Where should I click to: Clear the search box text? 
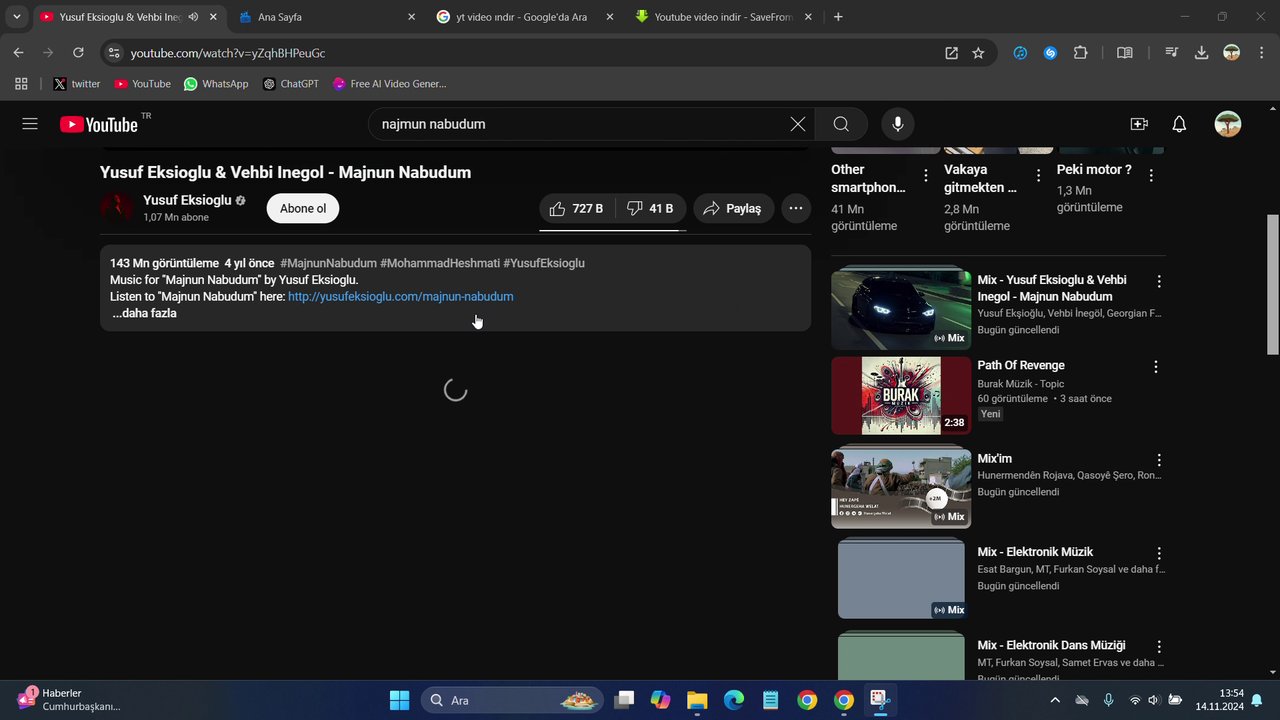tap(797, 124)
